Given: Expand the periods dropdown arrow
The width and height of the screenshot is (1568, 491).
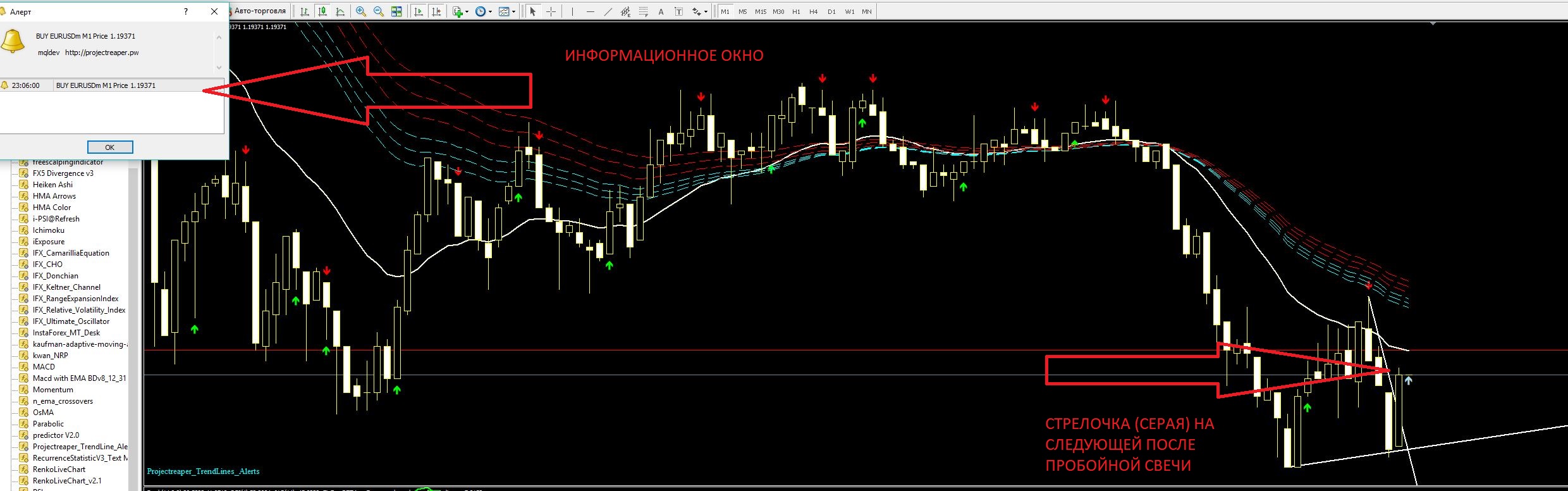Looking at the screenshot, I should tap(490, 11).
